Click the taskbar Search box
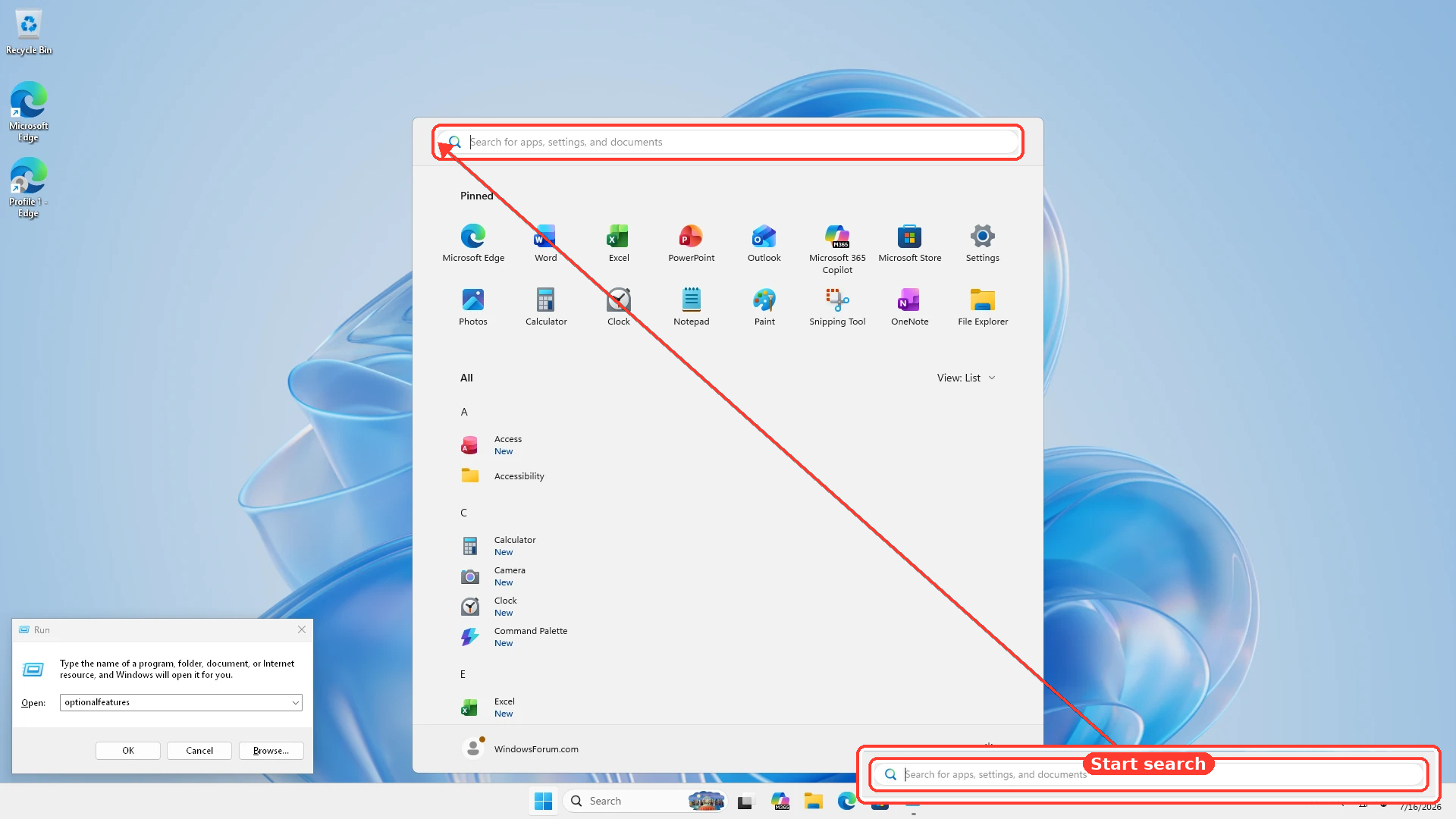1456x819 pixels. pos(645,801)
